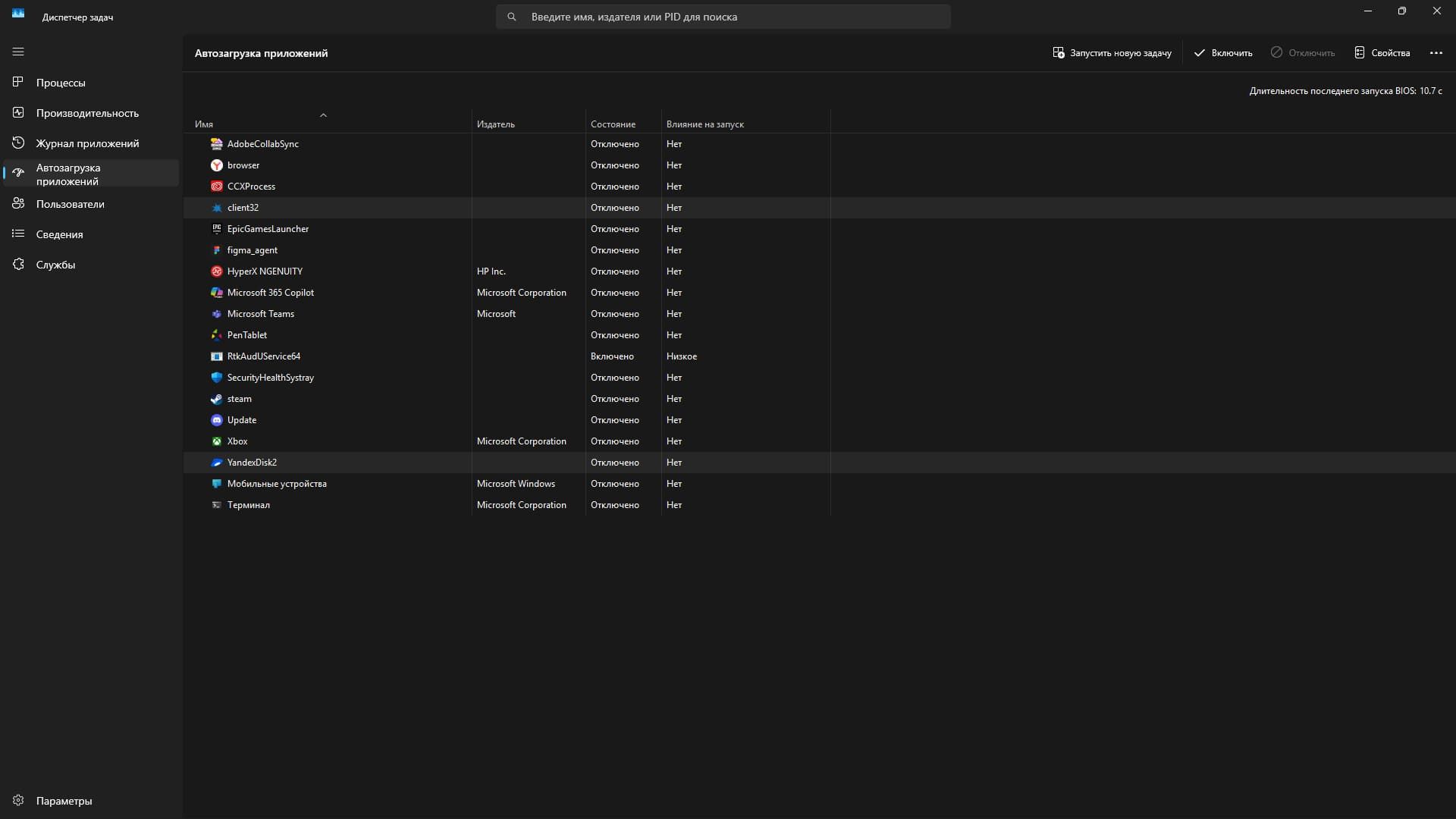This screenshot has height=819, width=1456.
Task: Click the SecurityHealthSystray shield icon
Action: (217, 378)
